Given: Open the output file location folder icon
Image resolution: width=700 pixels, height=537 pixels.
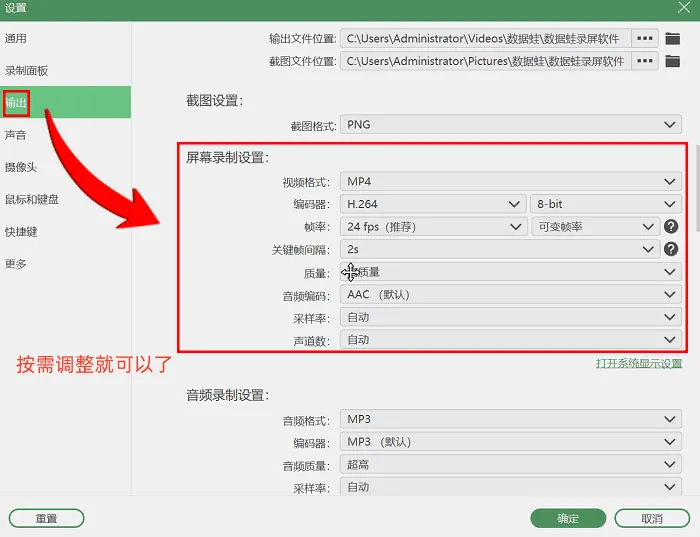Looking at the screenshot, I should (672, 39).
